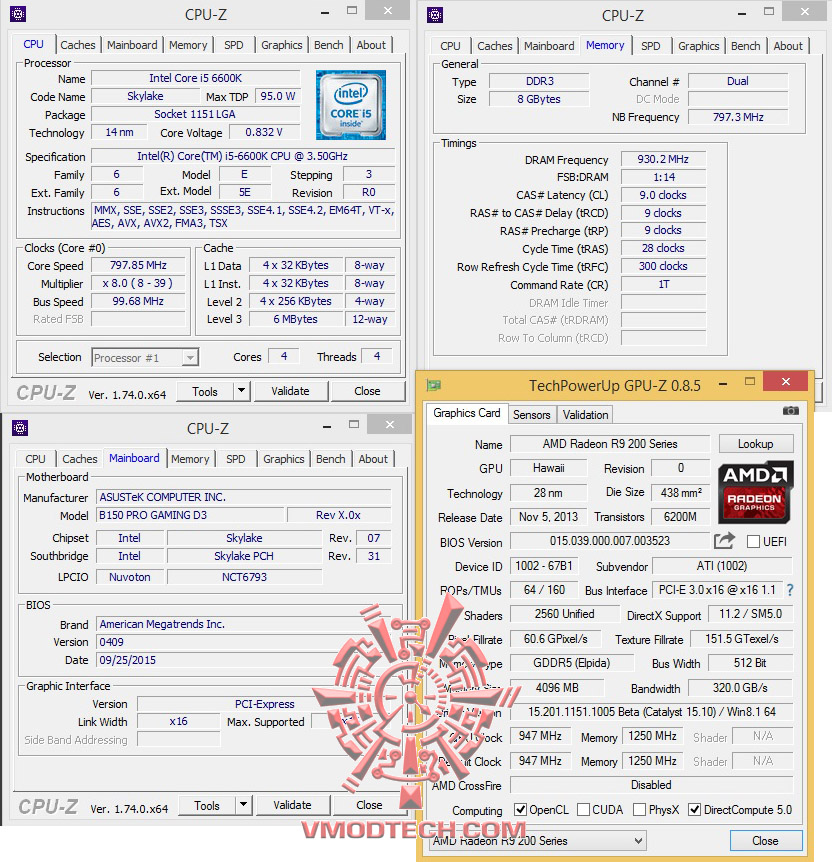Open the Validation tab in GPU-Z
832x862 pixels.
click(x=586, y=415)
